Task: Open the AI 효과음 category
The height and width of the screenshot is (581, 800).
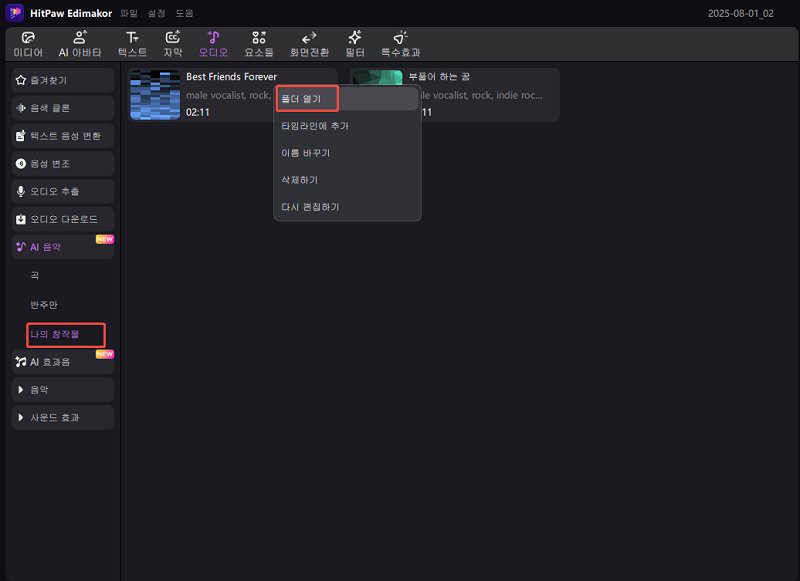Action: click(63, 362)
